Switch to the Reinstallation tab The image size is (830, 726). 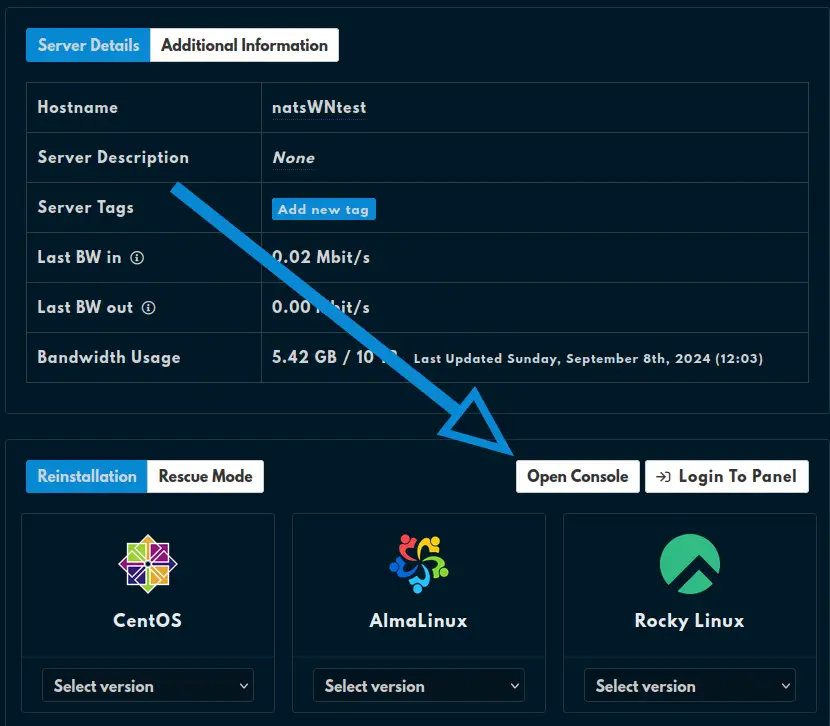click(86, 476)
